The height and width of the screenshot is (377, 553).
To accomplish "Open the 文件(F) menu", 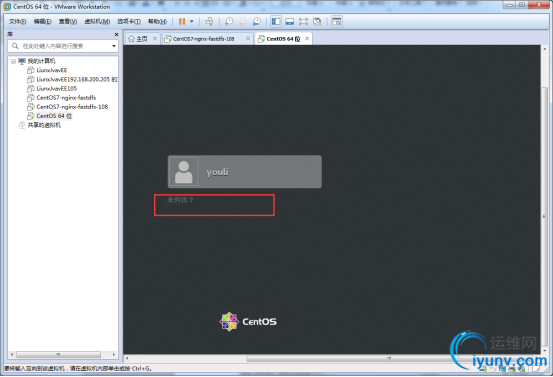I will 17,22.
